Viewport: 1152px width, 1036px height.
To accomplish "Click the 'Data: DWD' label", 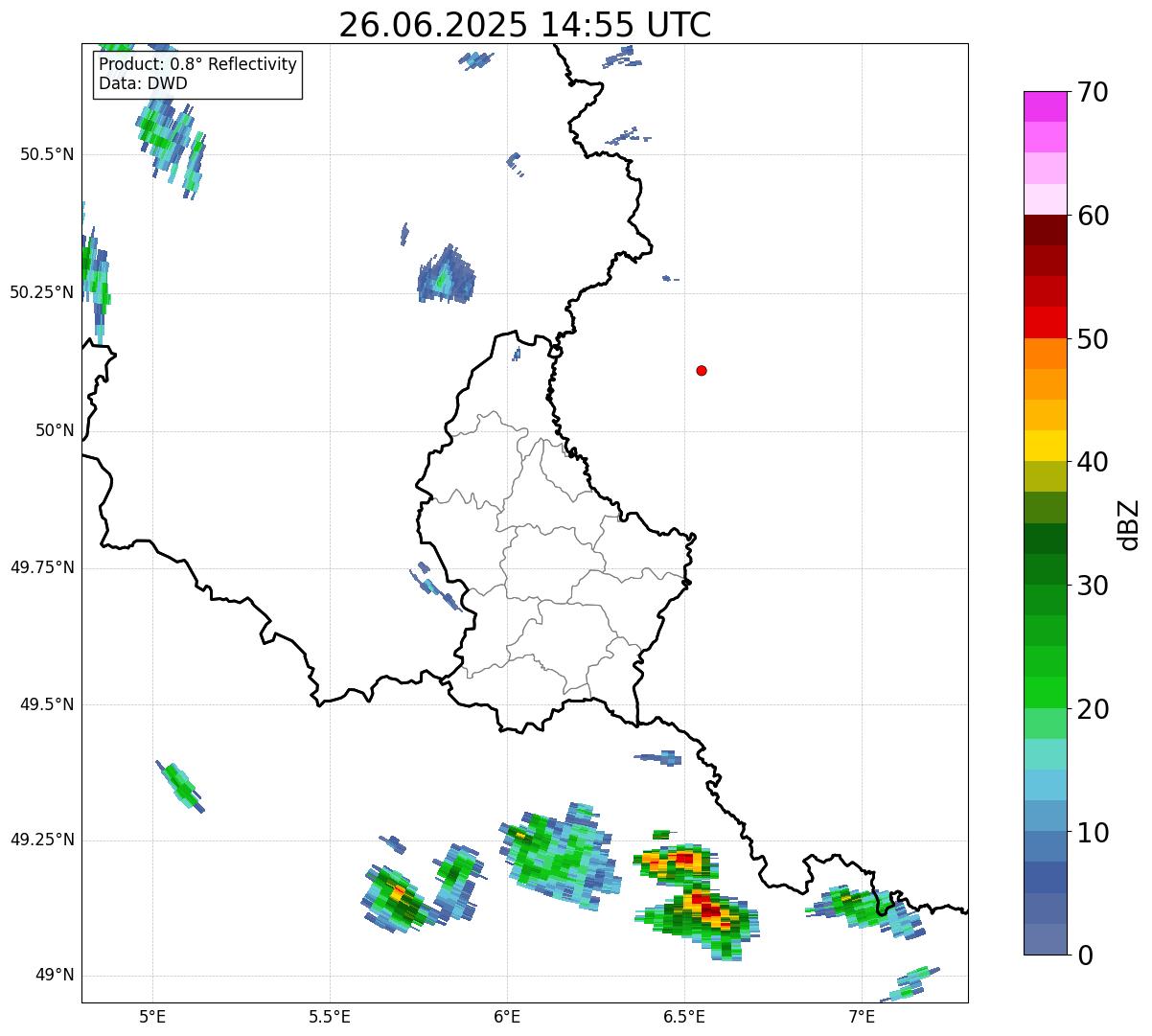I will (143, 83).
